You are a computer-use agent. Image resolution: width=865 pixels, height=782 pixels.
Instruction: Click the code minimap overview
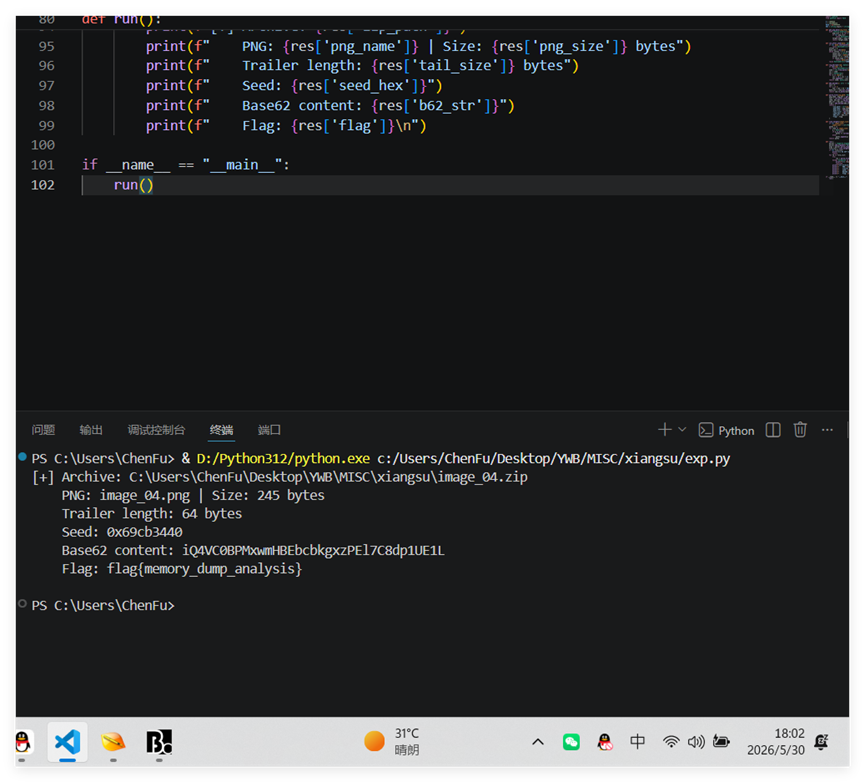click(x=837, y=97)
